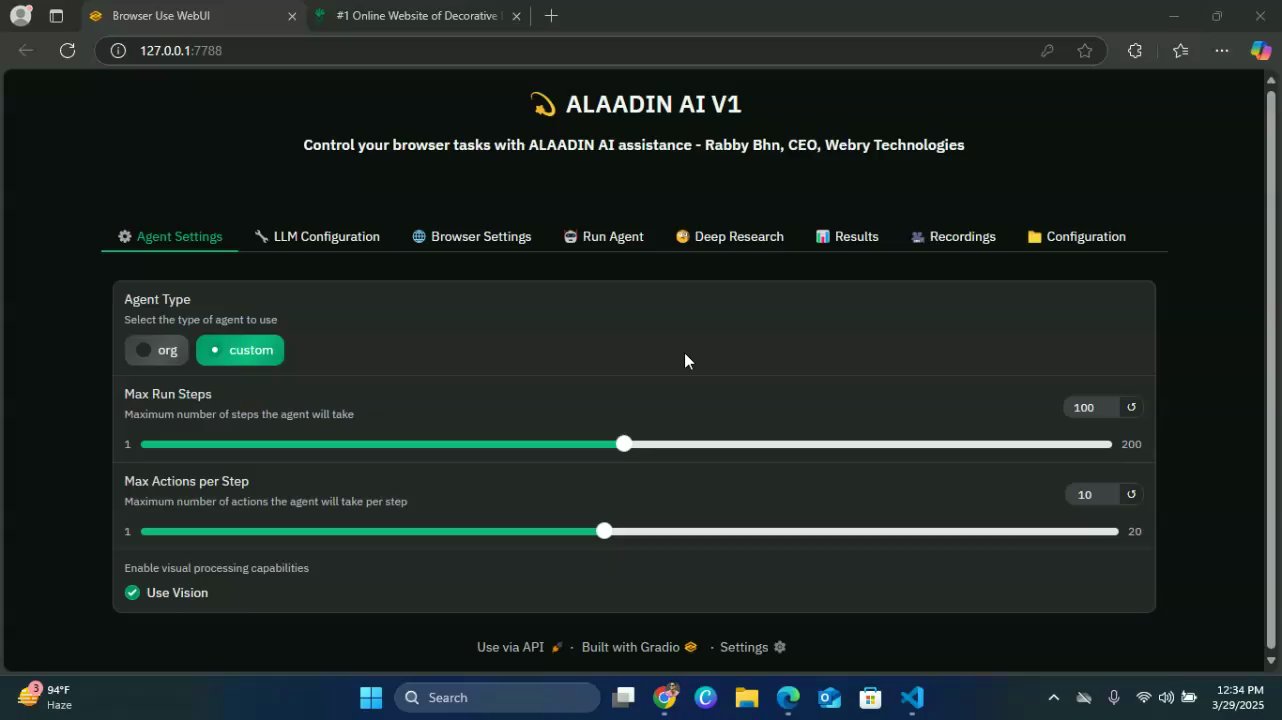Click the page vertical scrollbar
Screen dimensions: 1282x720
coord(1272,370)
